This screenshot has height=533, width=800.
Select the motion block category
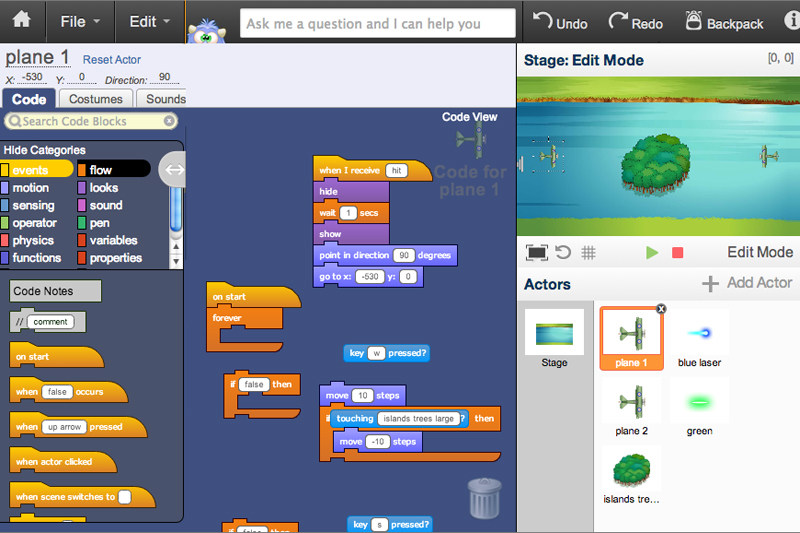tap(30, 188)
